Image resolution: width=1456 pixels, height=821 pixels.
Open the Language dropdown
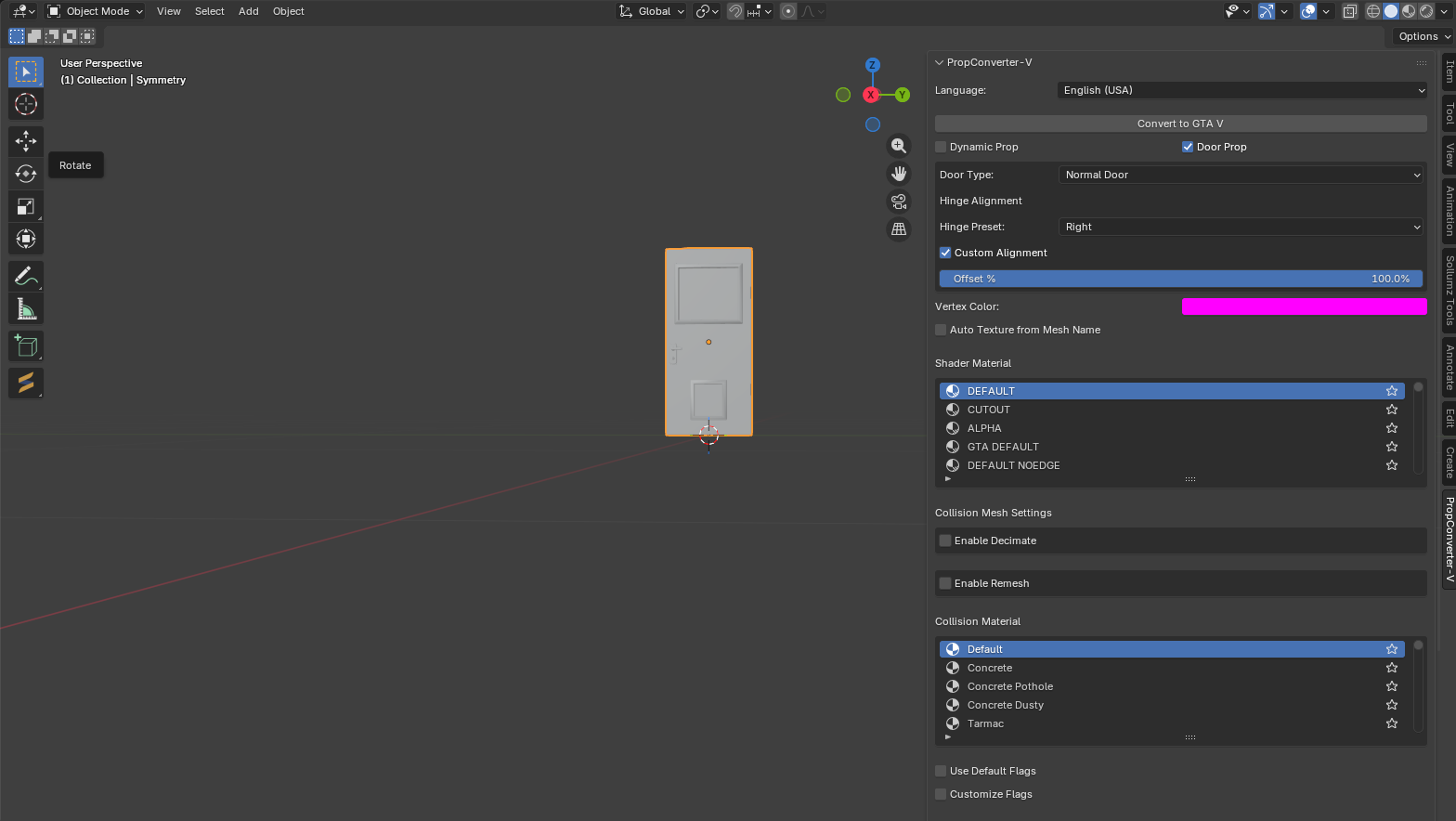[x=1241, y=90]
